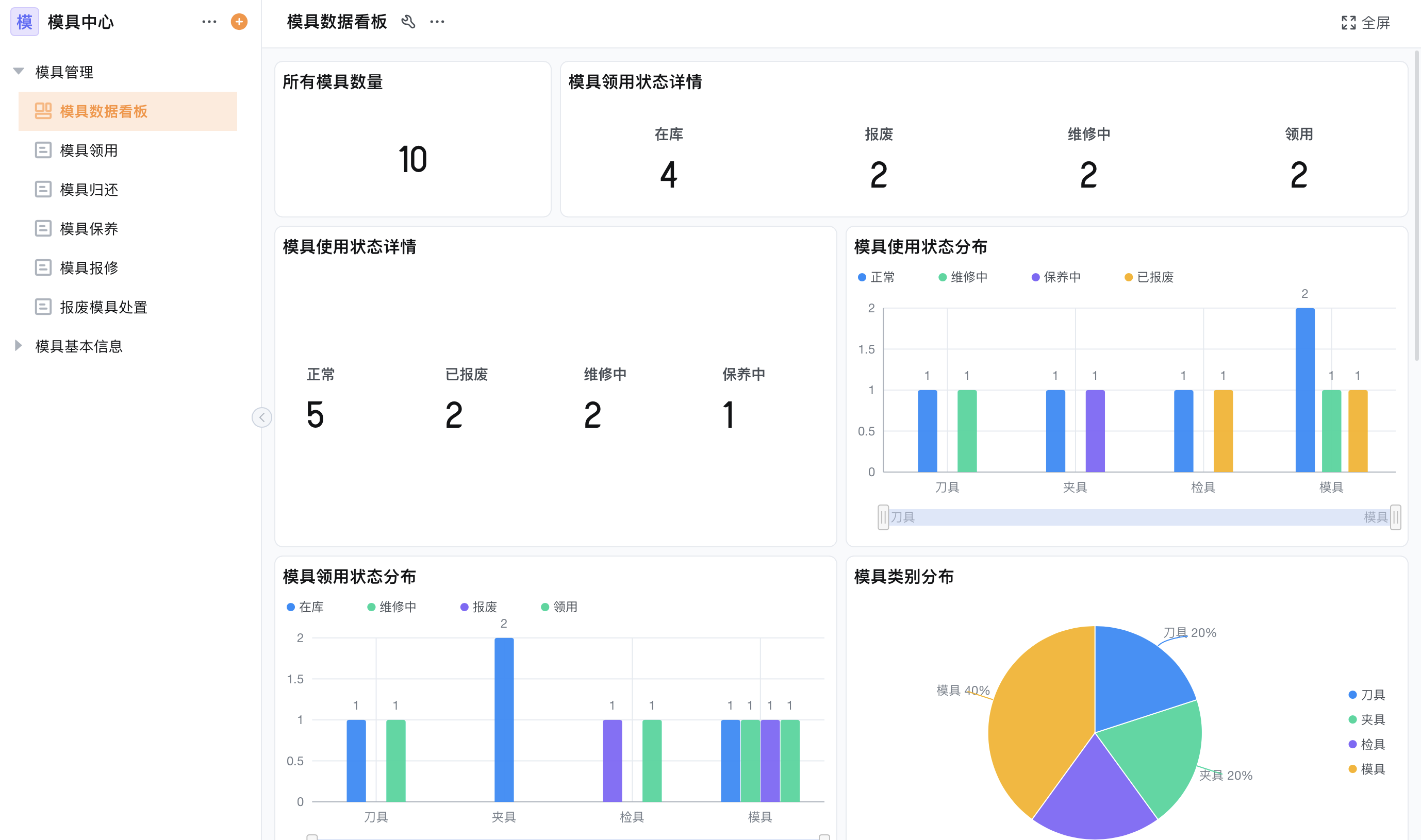Select the 模具管理 group label

point(64,72)
